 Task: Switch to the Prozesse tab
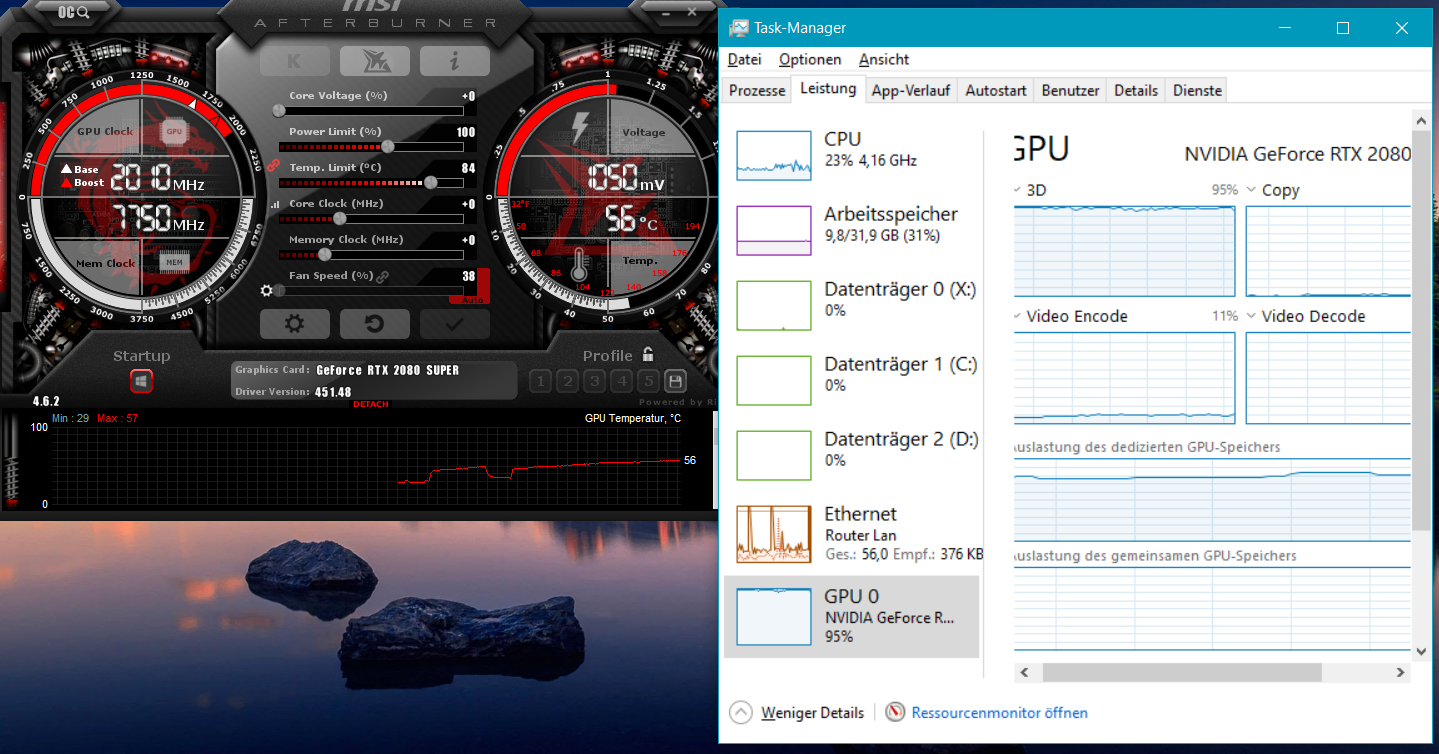[x=757, y=90]
